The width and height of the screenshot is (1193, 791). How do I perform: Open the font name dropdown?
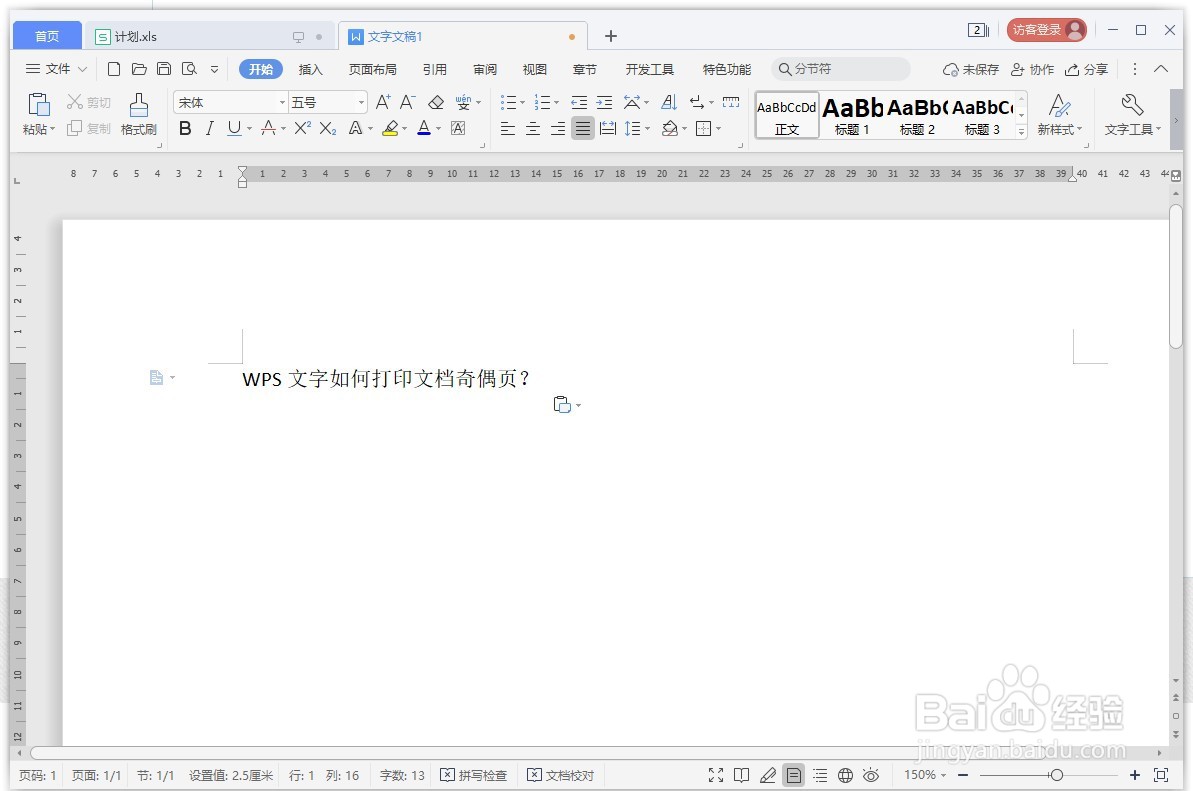[x=282, y=102]
